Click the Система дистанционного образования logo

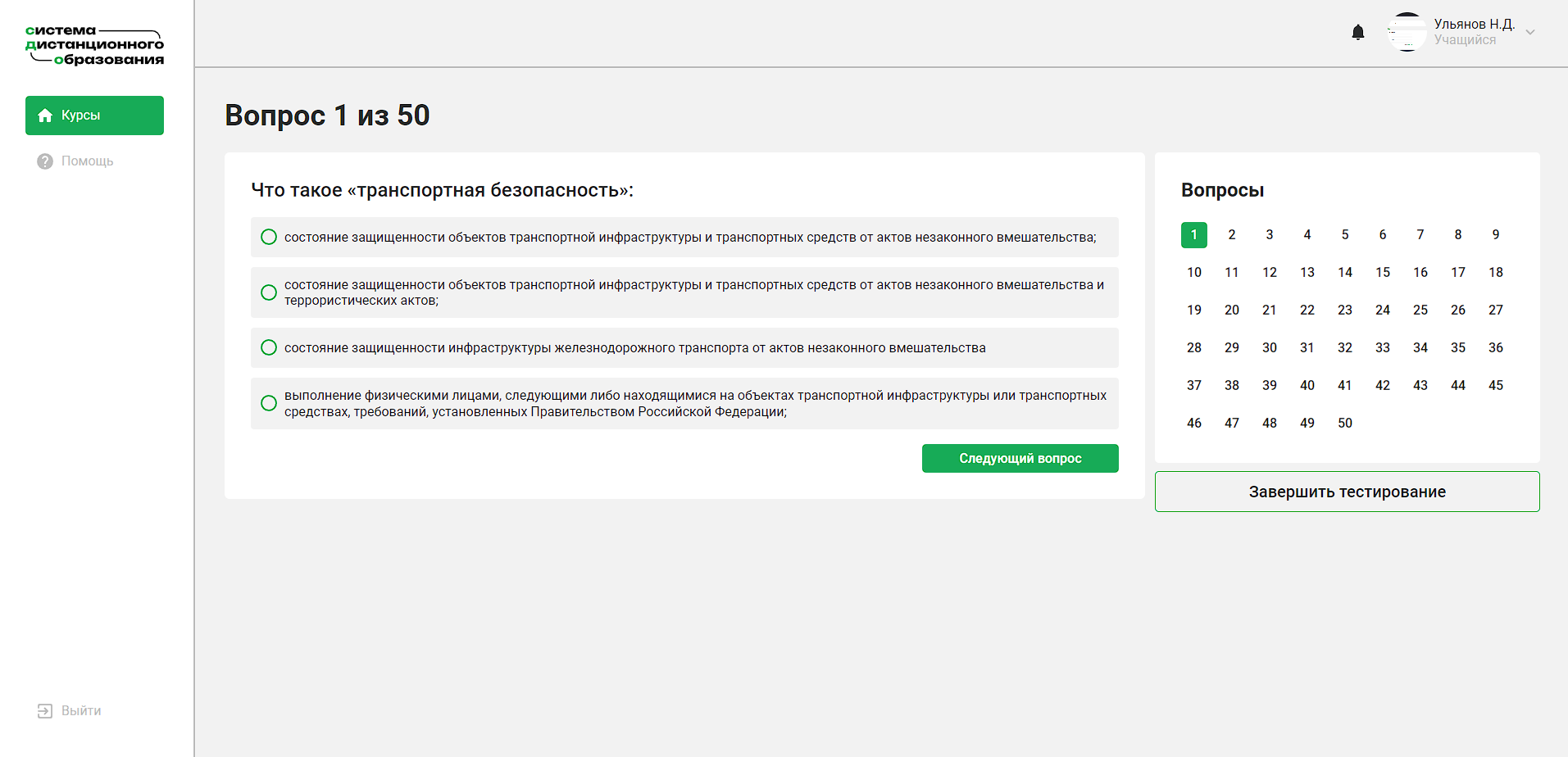click(95, 45)
